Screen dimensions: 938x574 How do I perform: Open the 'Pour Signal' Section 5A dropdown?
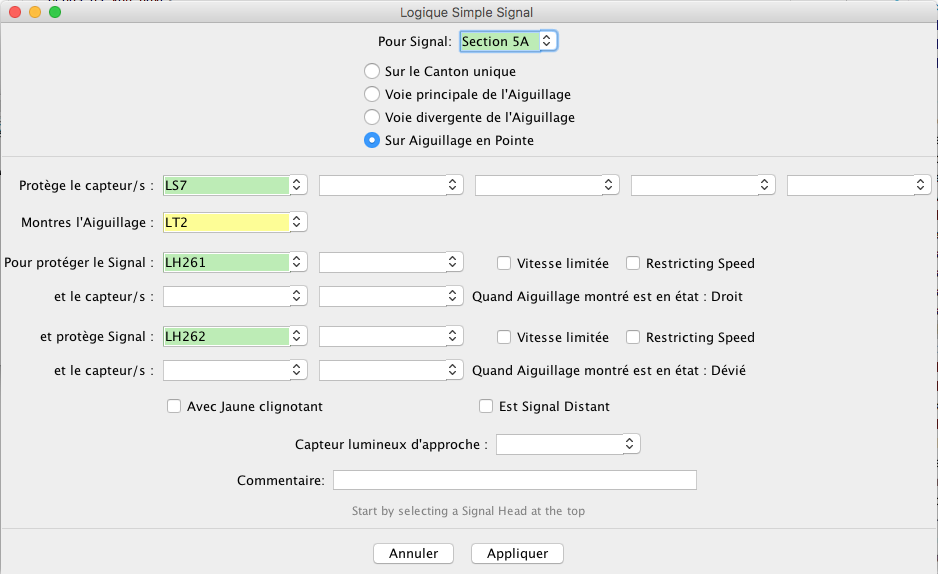coord(508,41)
